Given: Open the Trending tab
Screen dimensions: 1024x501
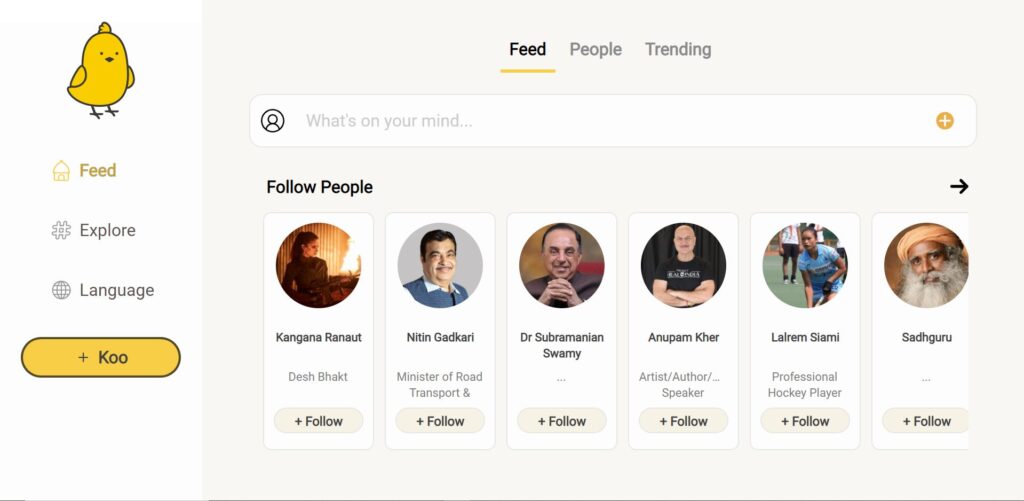Looking at the screenshot, I should (678, 50).
